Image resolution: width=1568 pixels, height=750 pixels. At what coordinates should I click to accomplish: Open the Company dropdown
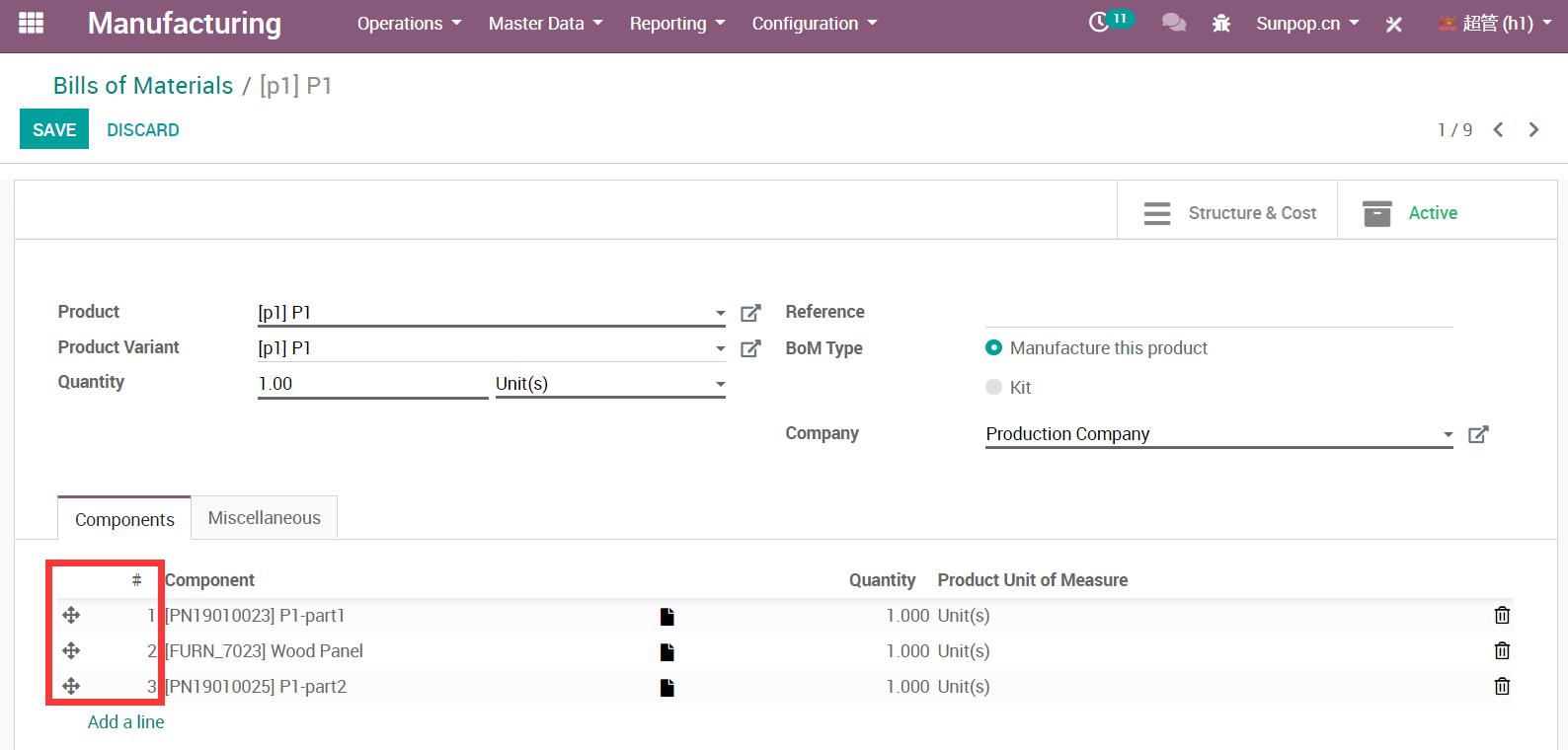(1448, 434)
